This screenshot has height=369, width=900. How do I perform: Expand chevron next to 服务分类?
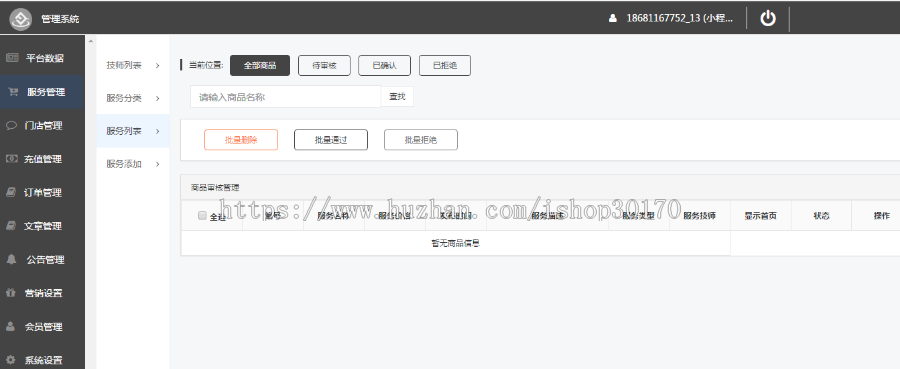coord(157,98)
